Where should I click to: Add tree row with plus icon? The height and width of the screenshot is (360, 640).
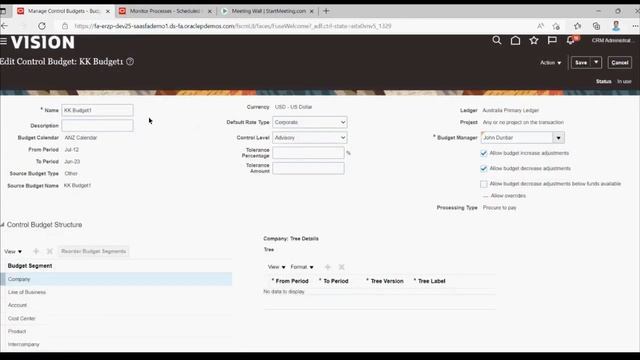point(327,267)
